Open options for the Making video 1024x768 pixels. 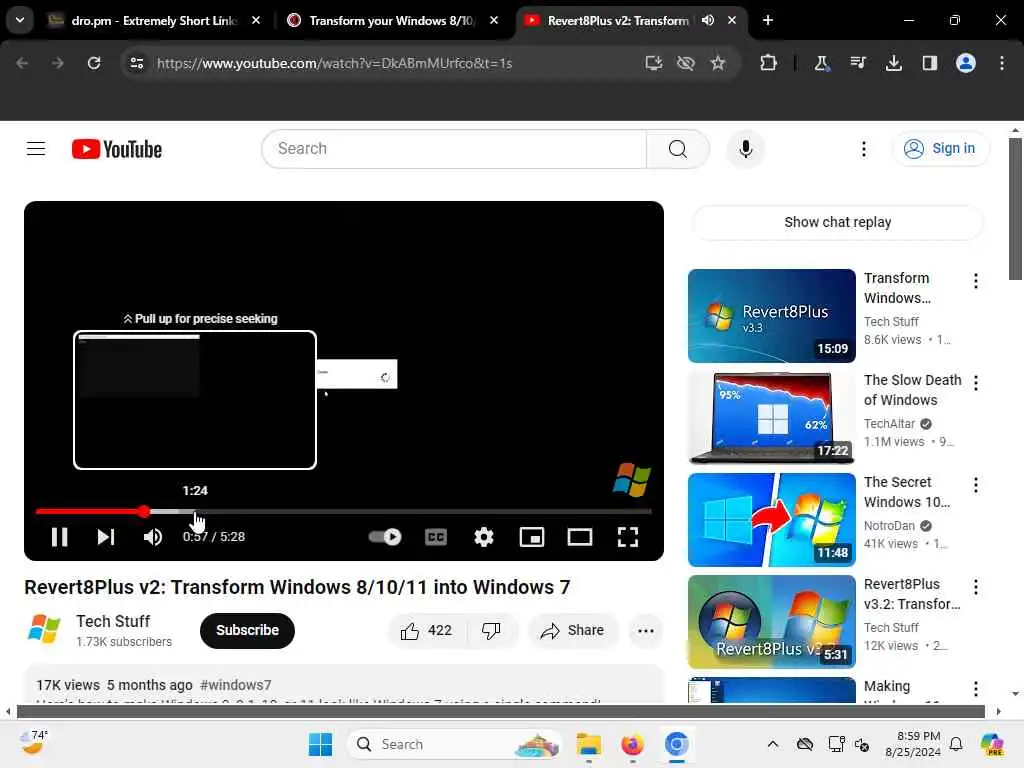[x=976, y=688]
